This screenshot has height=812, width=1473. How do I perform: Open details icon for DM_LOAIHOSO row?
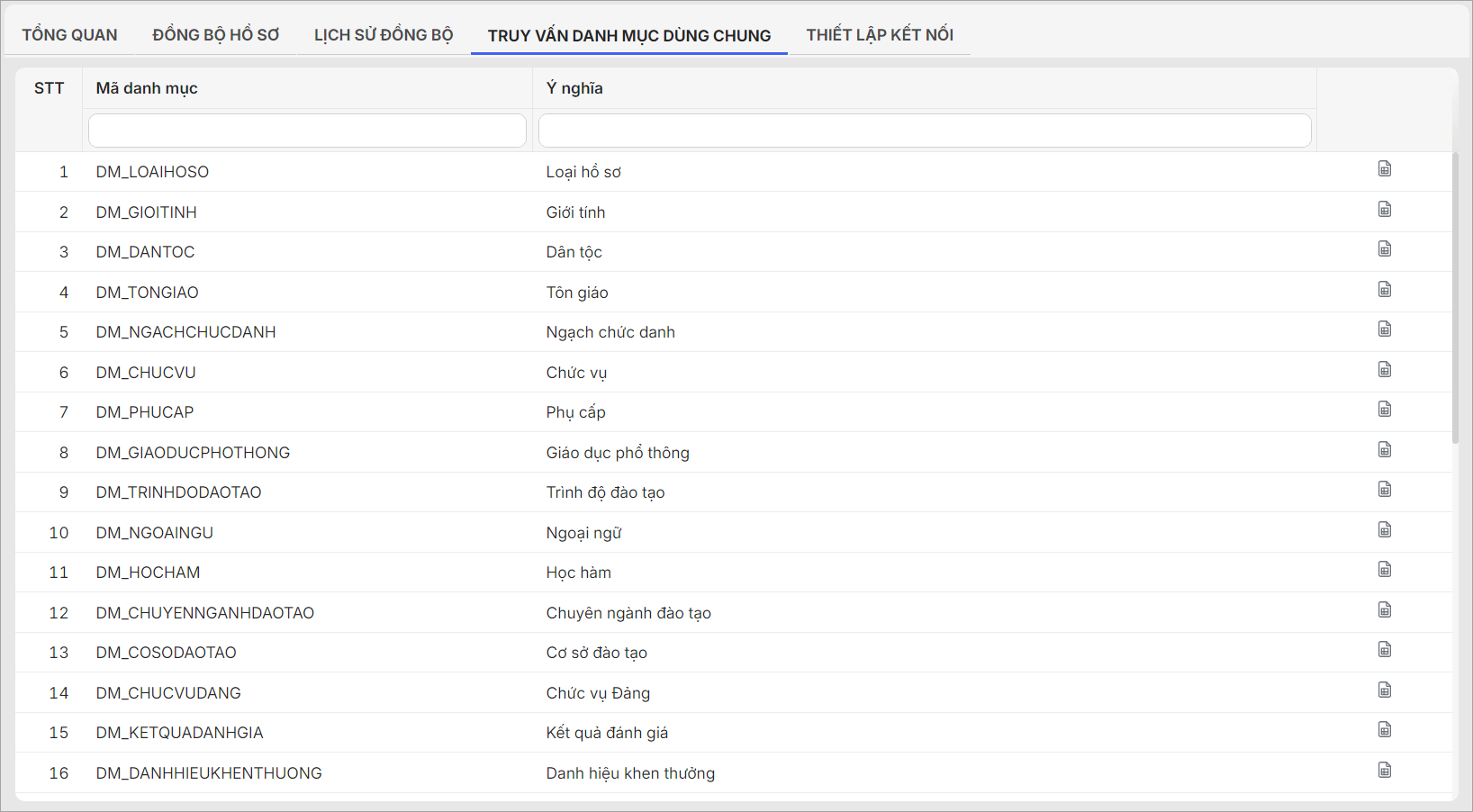(x=1385, y=169)
